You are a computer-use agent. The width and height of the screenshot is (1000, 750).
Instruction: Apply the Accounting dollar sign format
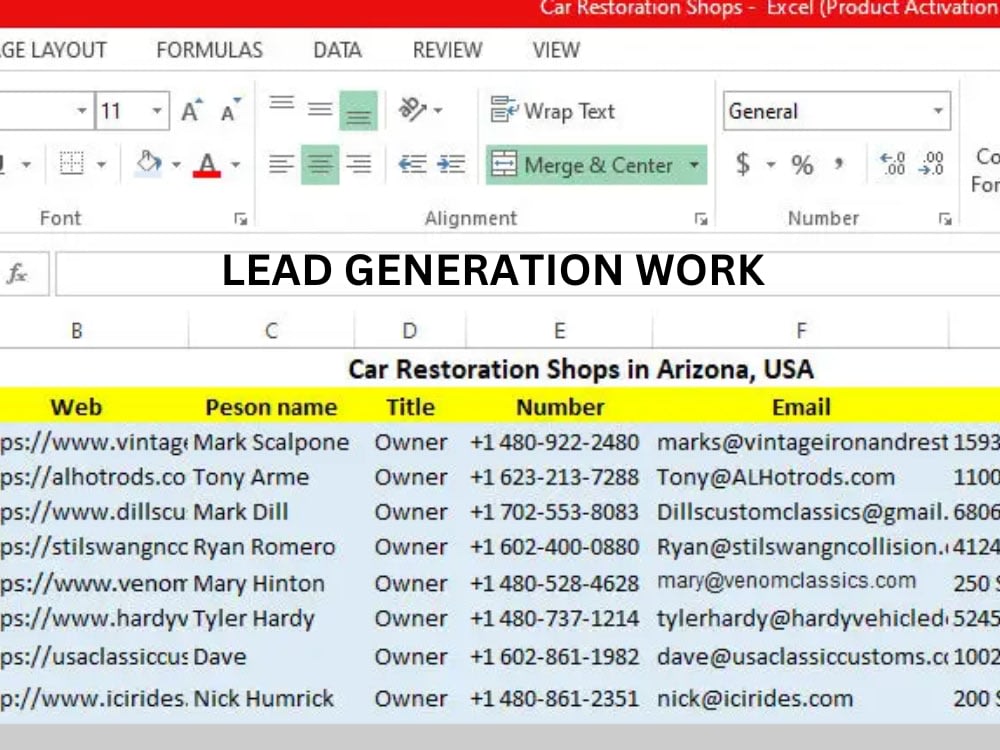click(x=741, y=164)
